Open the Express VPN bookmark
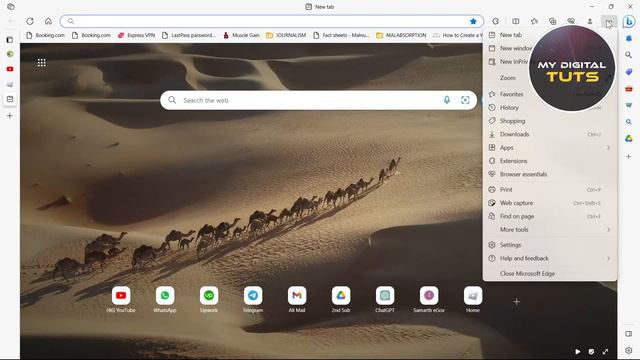This screenshot has width=640, height=360. (x=136, y=36)
